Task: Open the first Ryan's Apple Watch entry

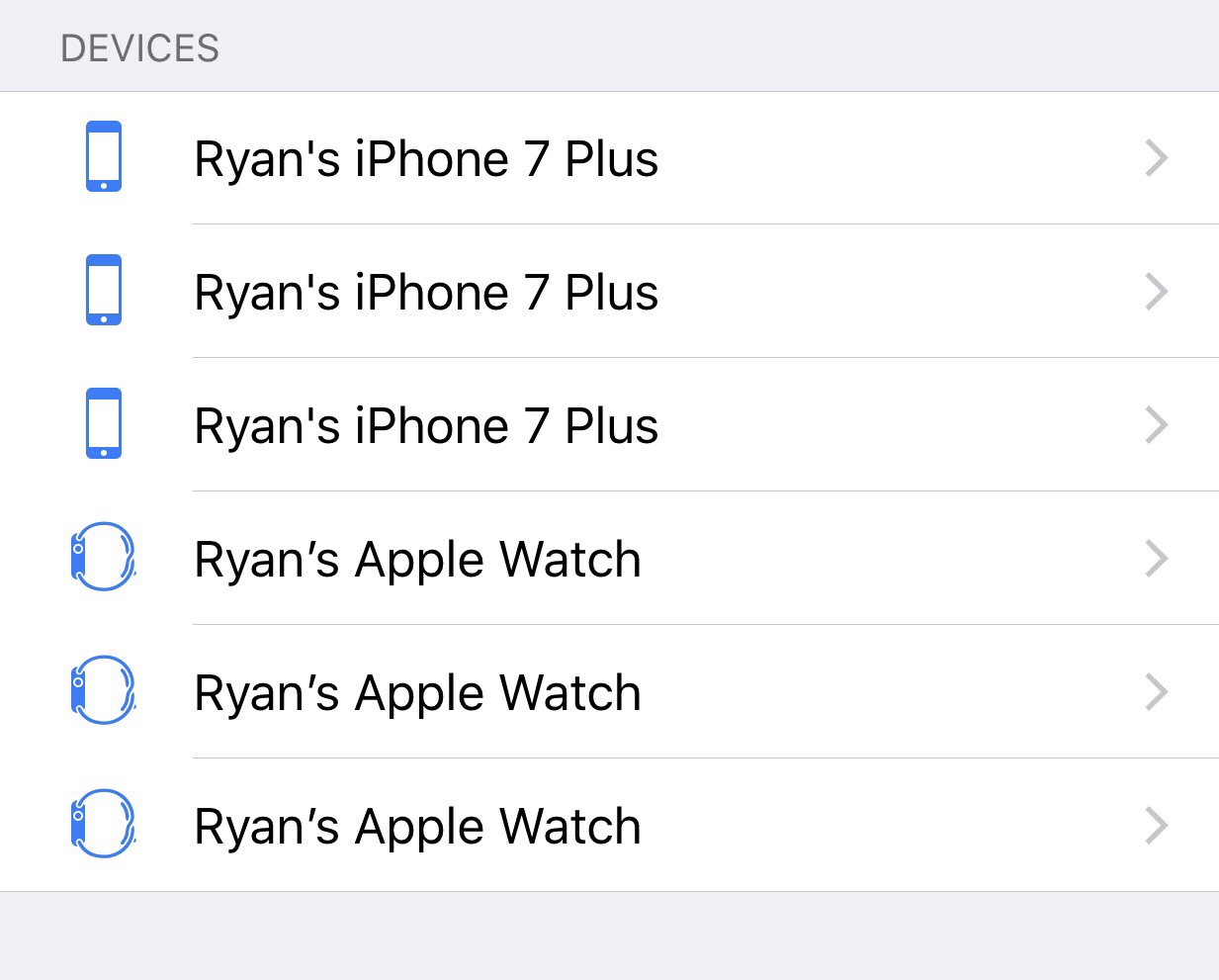Action: 417,560
